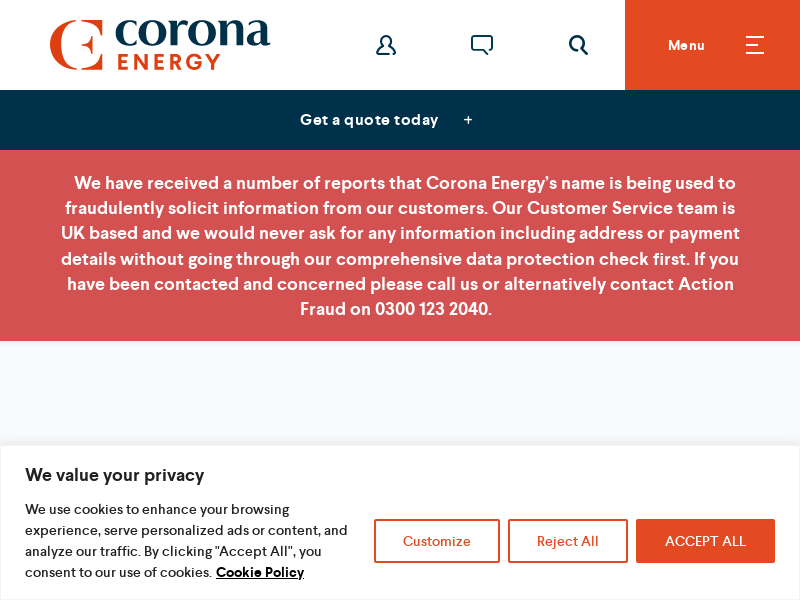Click the Reject All button

568,541
